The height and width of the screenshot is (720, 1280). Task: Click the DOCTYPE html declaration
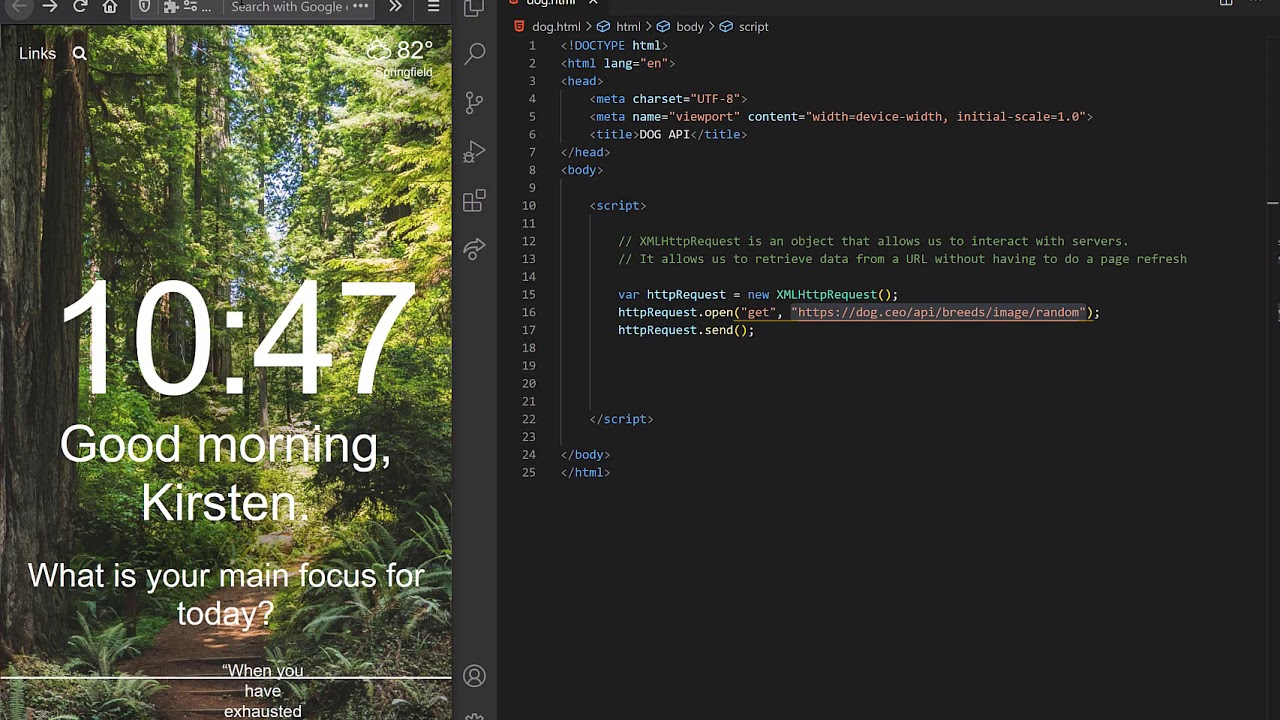click(614, 46)
